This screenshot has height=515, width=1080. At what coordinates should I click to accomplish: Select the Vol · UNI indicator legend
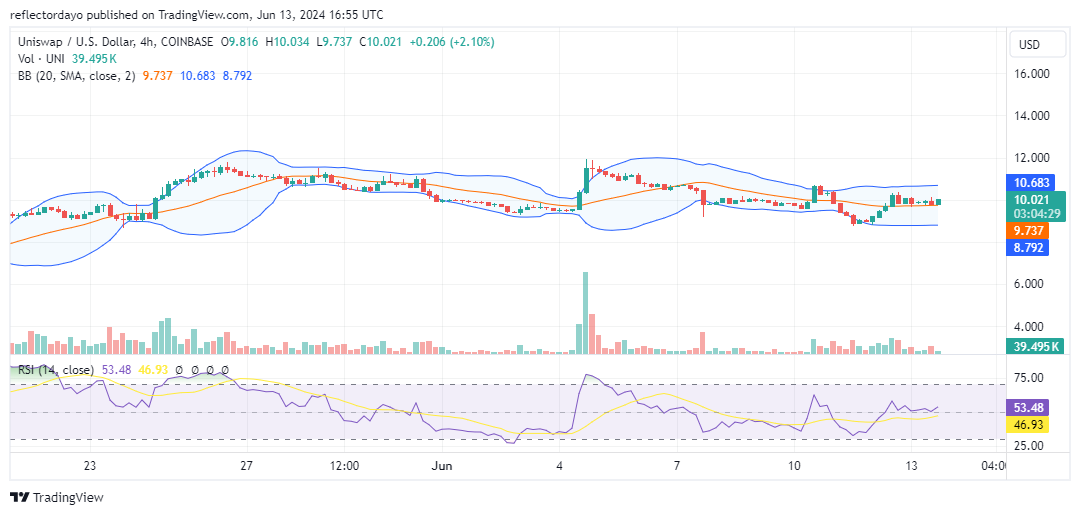click(x=42, y=59)
